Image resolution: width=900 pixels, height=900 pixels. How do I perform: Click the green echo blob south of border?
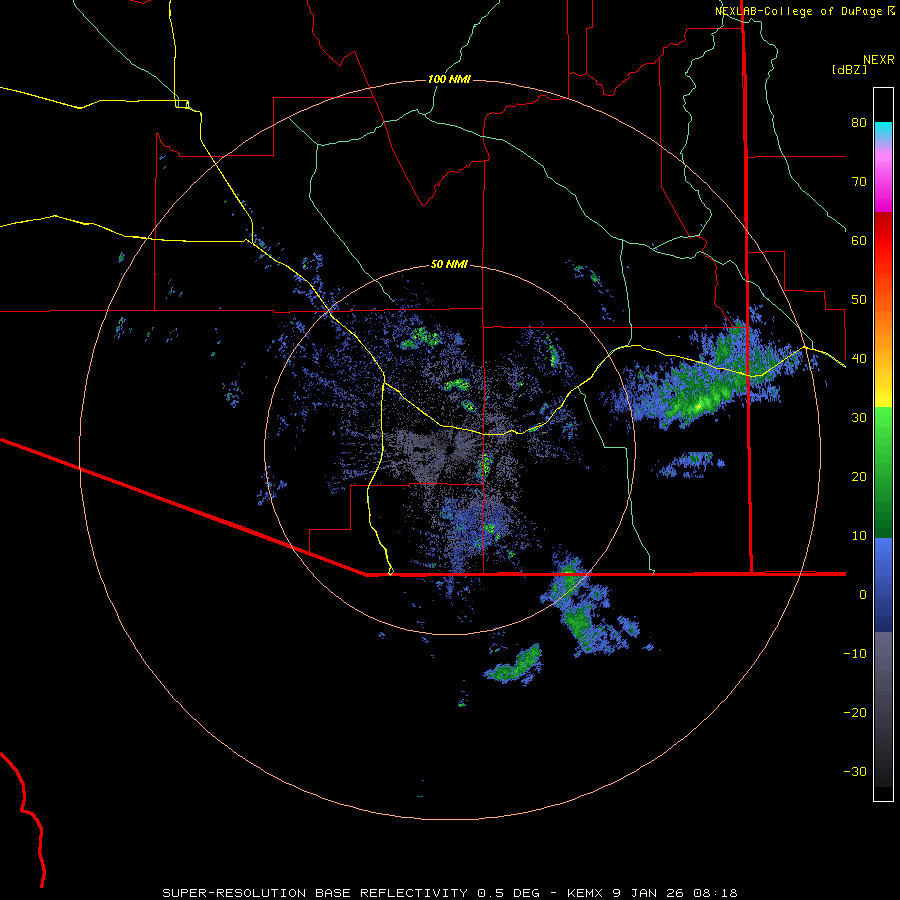coord(515,666)
